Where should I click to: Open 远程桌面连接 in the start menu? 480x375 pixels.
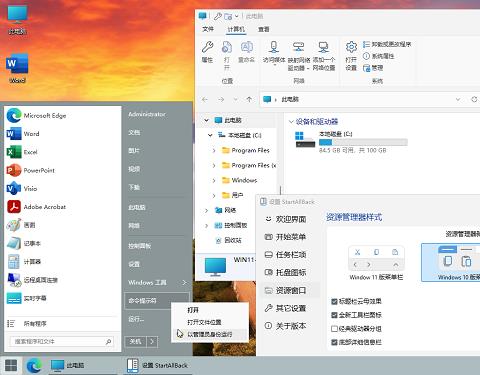coord(62,280)
